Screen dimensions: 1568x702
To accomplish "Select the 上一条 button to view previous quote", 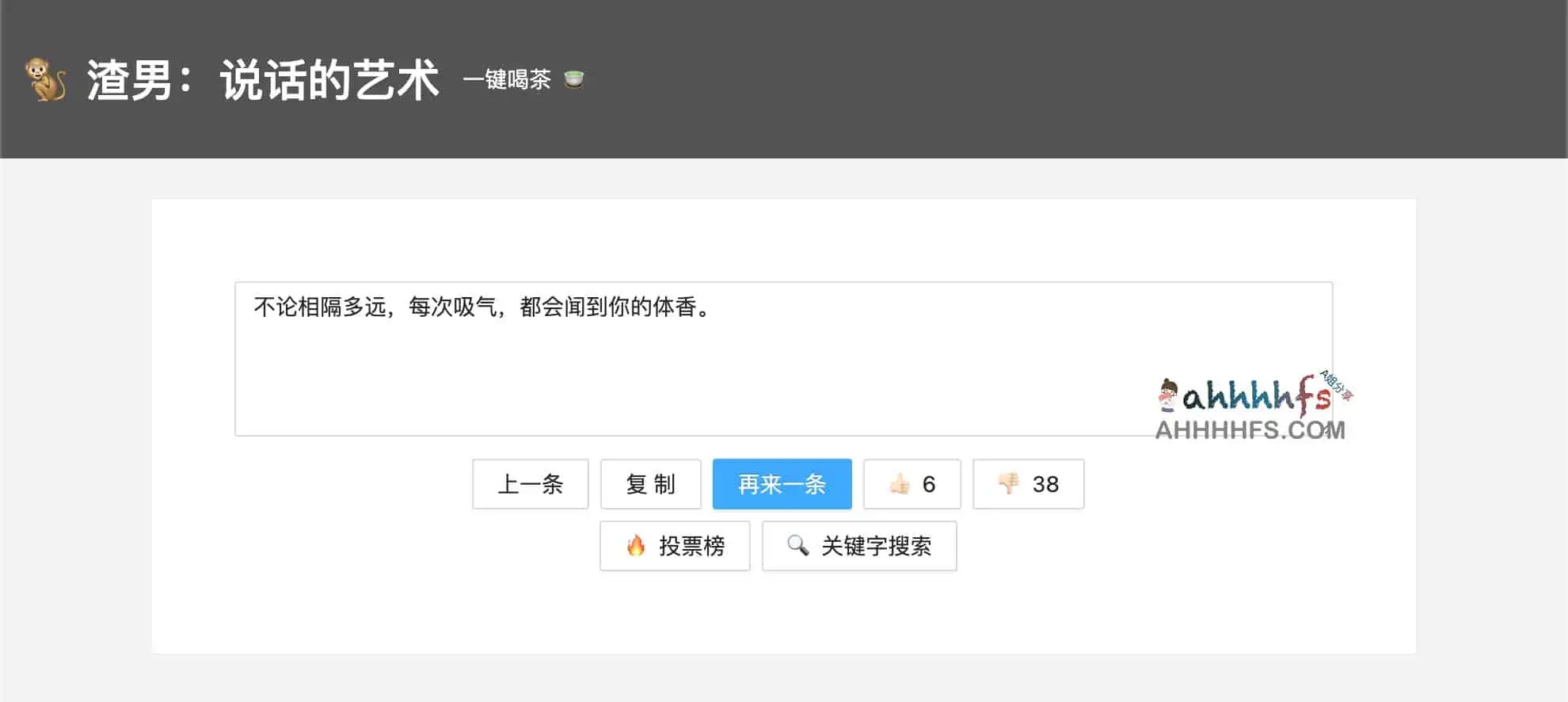I will coord(530,484).
